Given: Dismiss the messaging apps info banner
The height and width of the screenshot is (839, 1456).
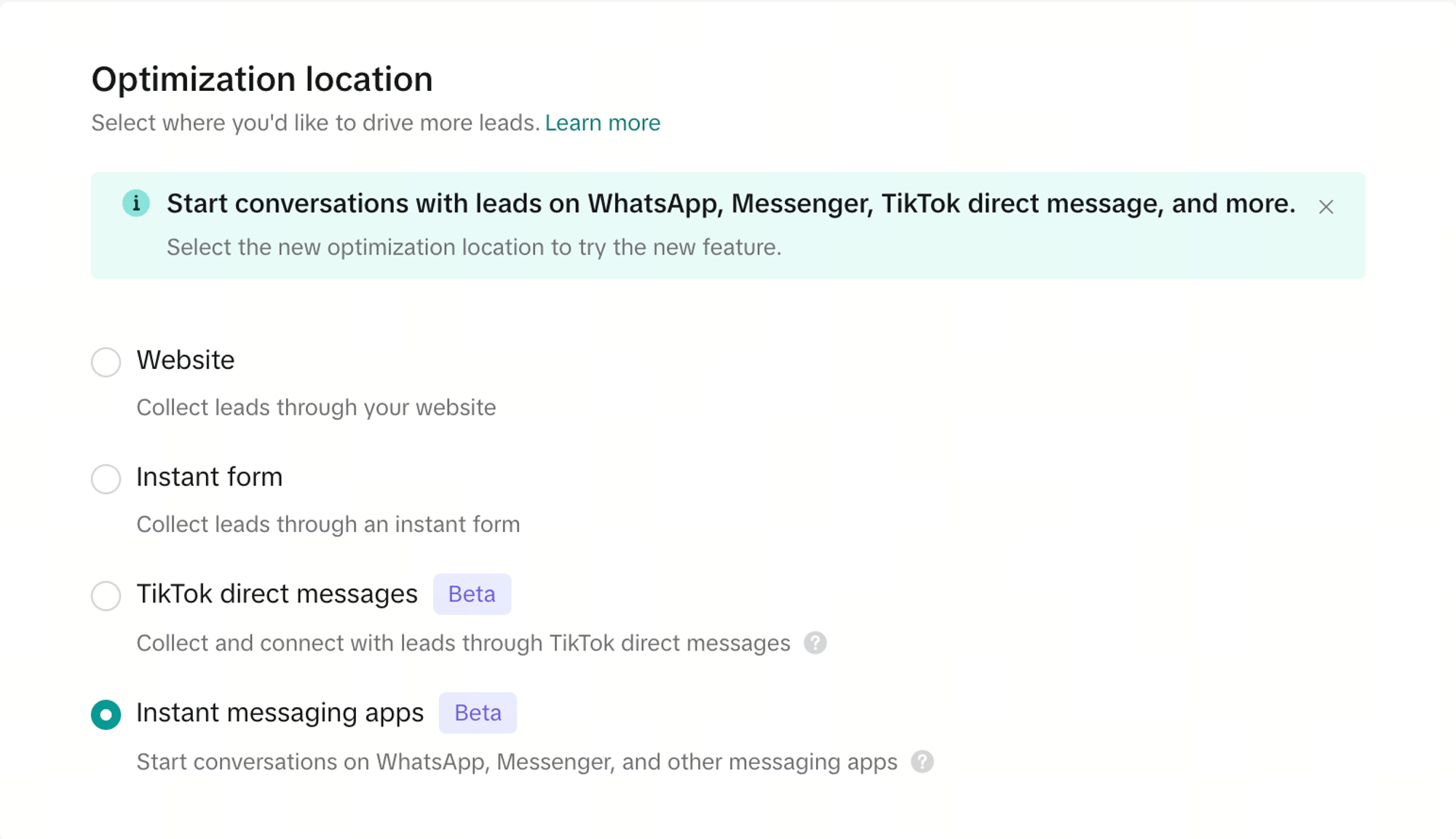Looking at the screenshot, I should (1326, 207).
